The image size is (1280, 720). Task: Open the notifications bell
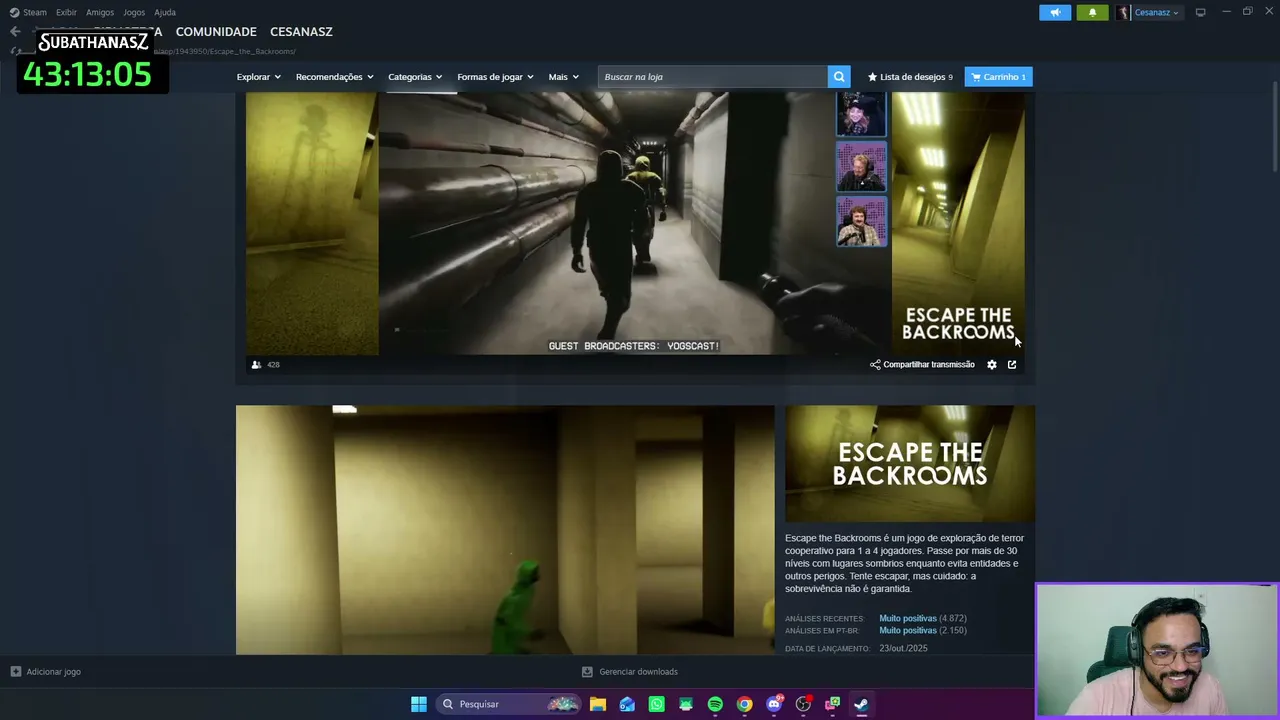click(x=1092, y=12)
